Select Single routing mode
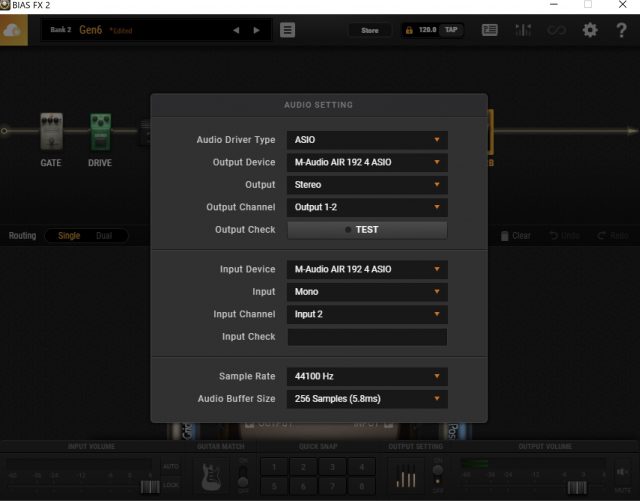 (x=69, y=236)
